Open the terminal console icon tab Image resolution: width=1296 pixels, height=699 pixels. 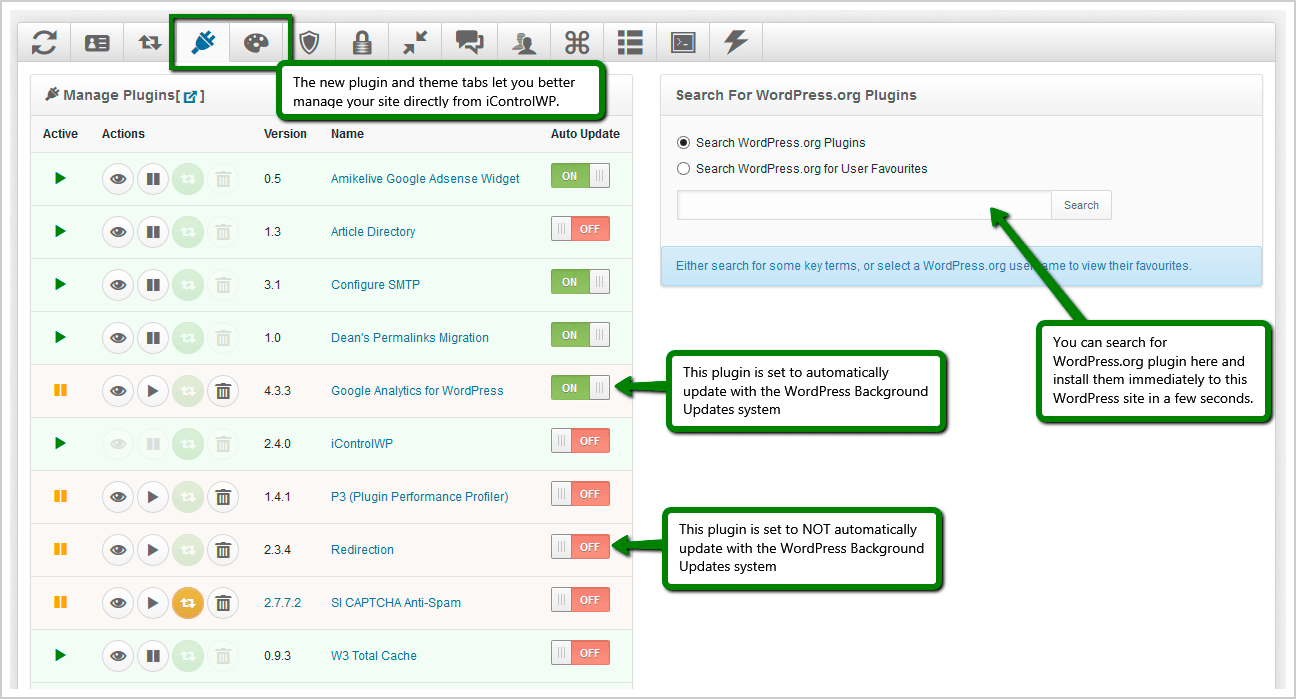(684, 43)
